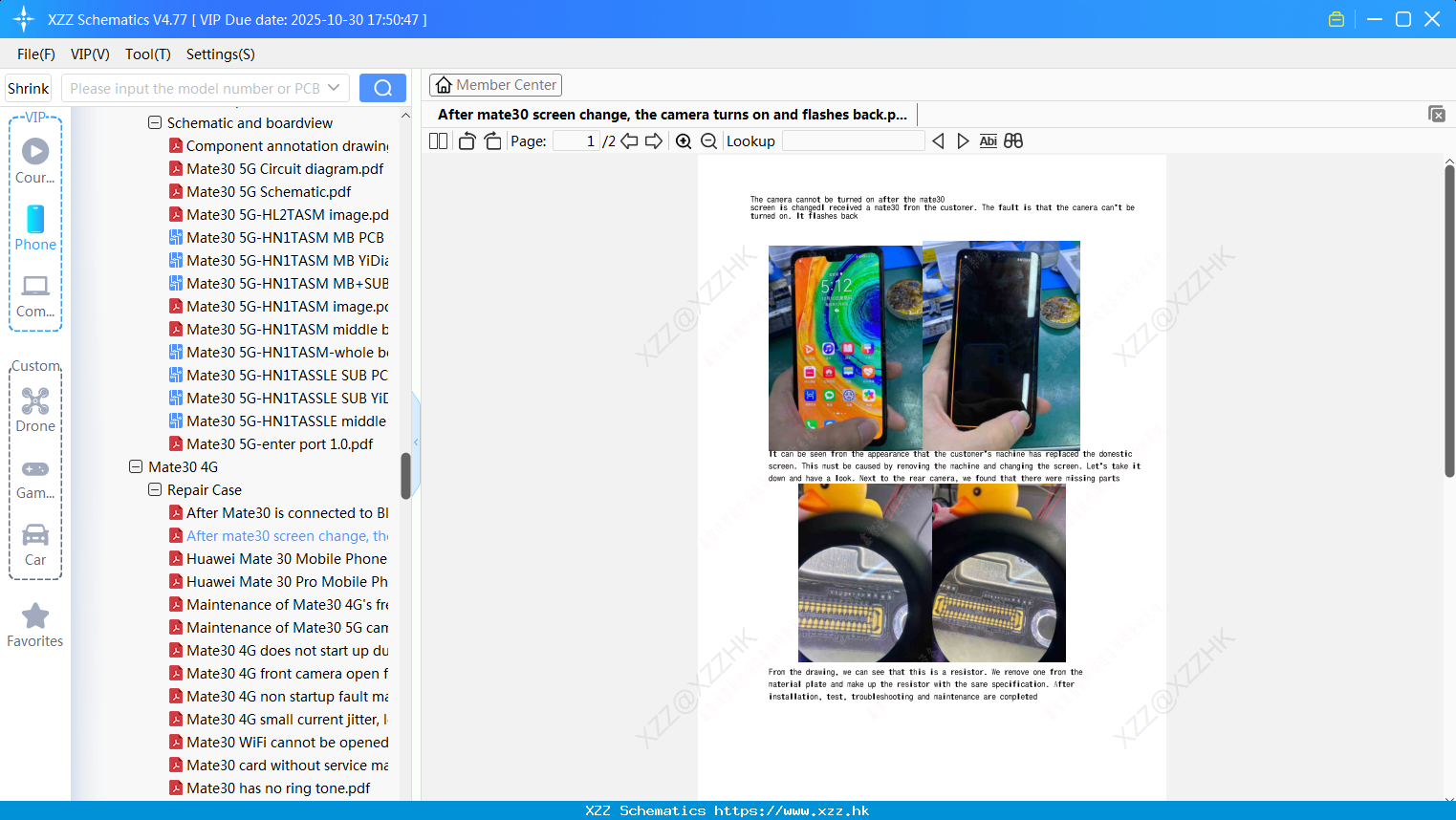Click the page number field

tap(576, 140)
